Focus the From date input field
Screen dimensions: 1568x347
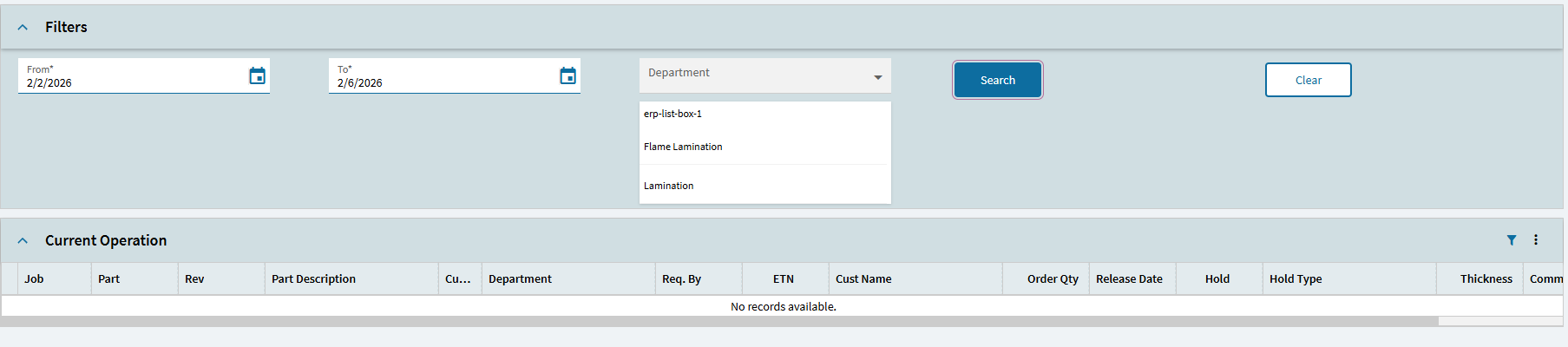(130, 83)
